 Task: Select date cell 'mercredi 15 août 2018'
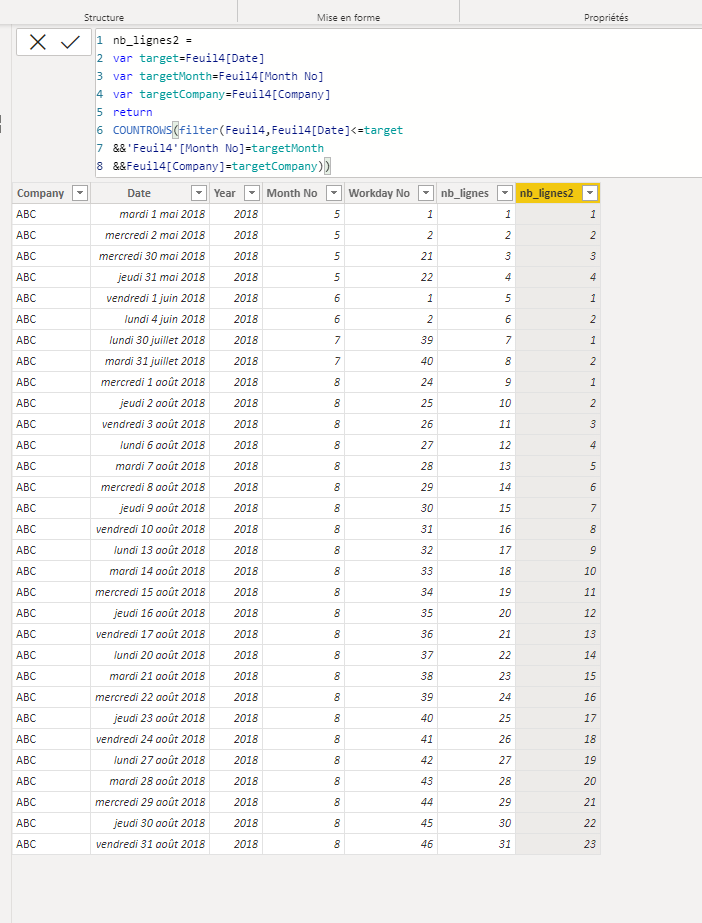[x=150, y=592]
